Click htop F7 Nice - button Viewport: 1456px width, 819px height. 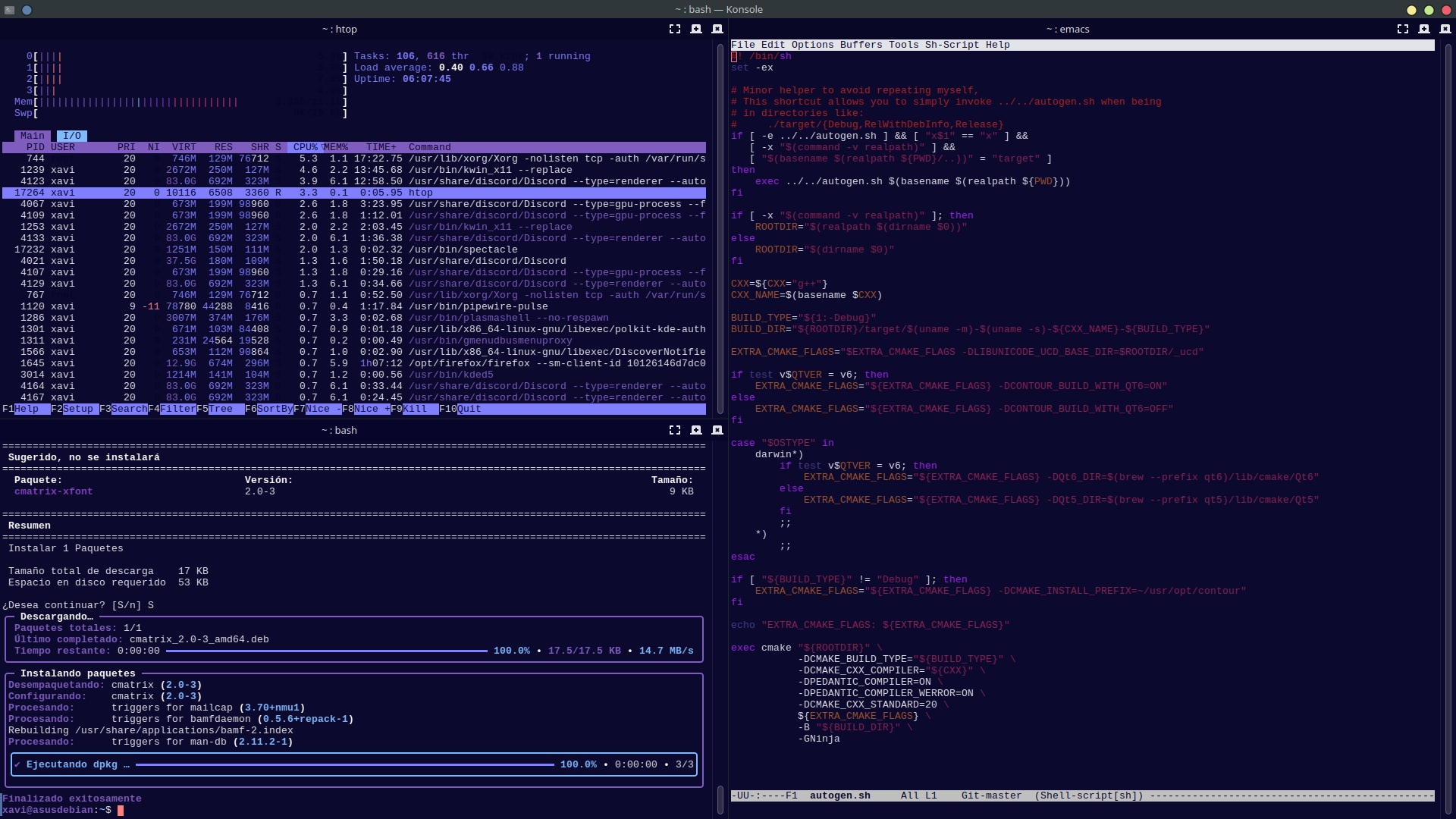318,409
